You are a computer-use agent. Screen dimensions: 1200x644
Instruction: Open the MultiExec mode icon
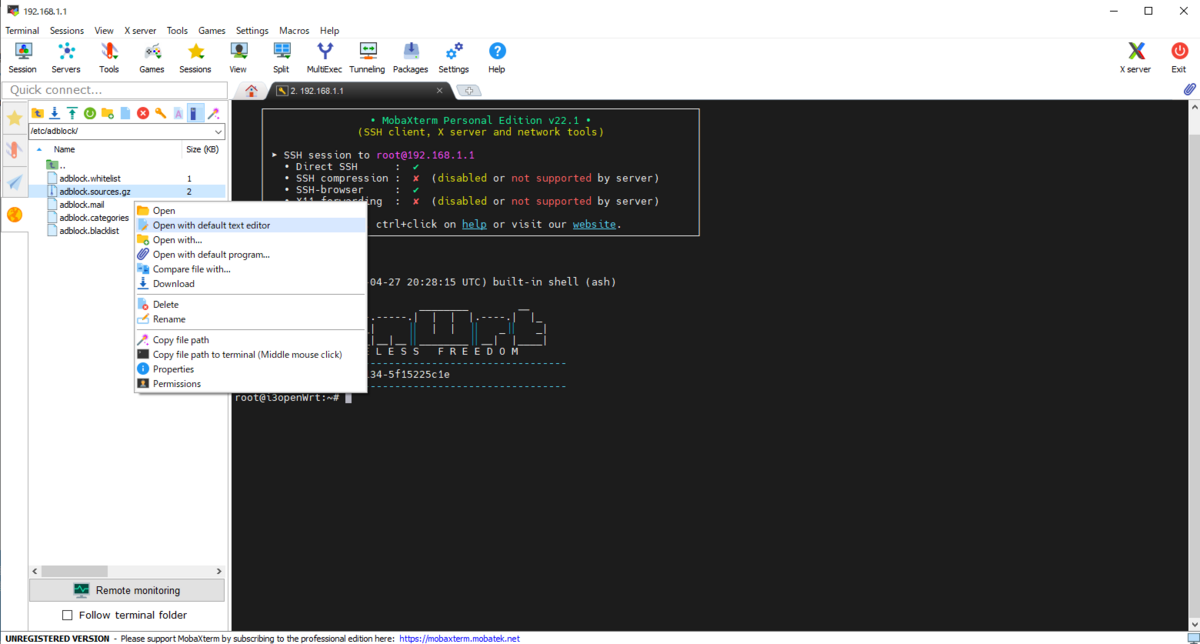coord(324,58)
